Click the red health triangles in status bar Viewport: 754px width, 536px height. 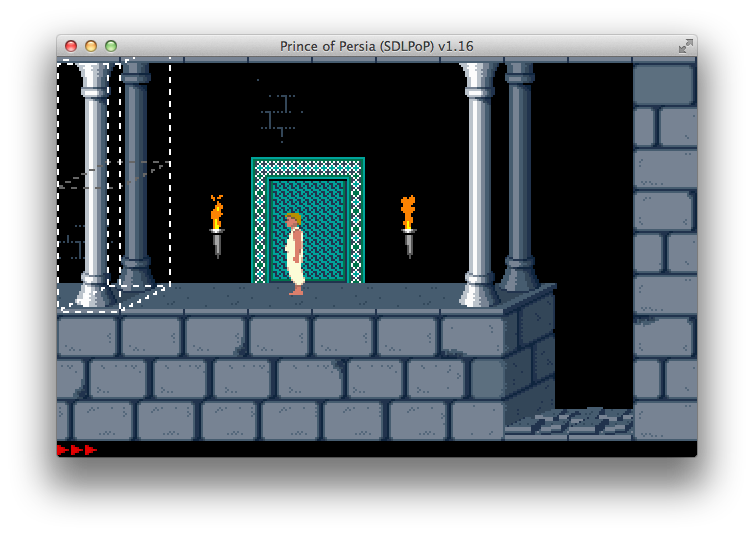click(77, 450)
